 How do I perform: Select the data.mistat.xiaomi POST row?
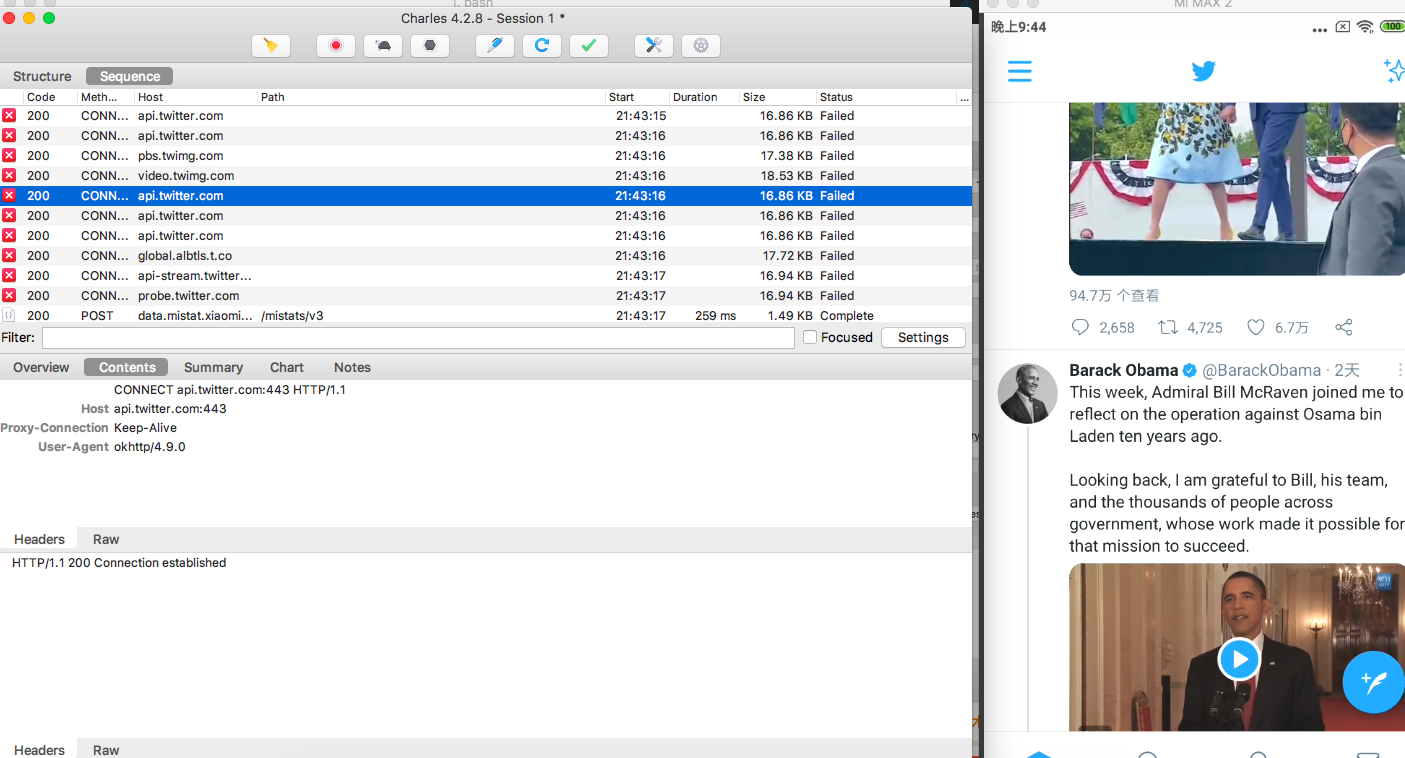(x=486, y=315)
